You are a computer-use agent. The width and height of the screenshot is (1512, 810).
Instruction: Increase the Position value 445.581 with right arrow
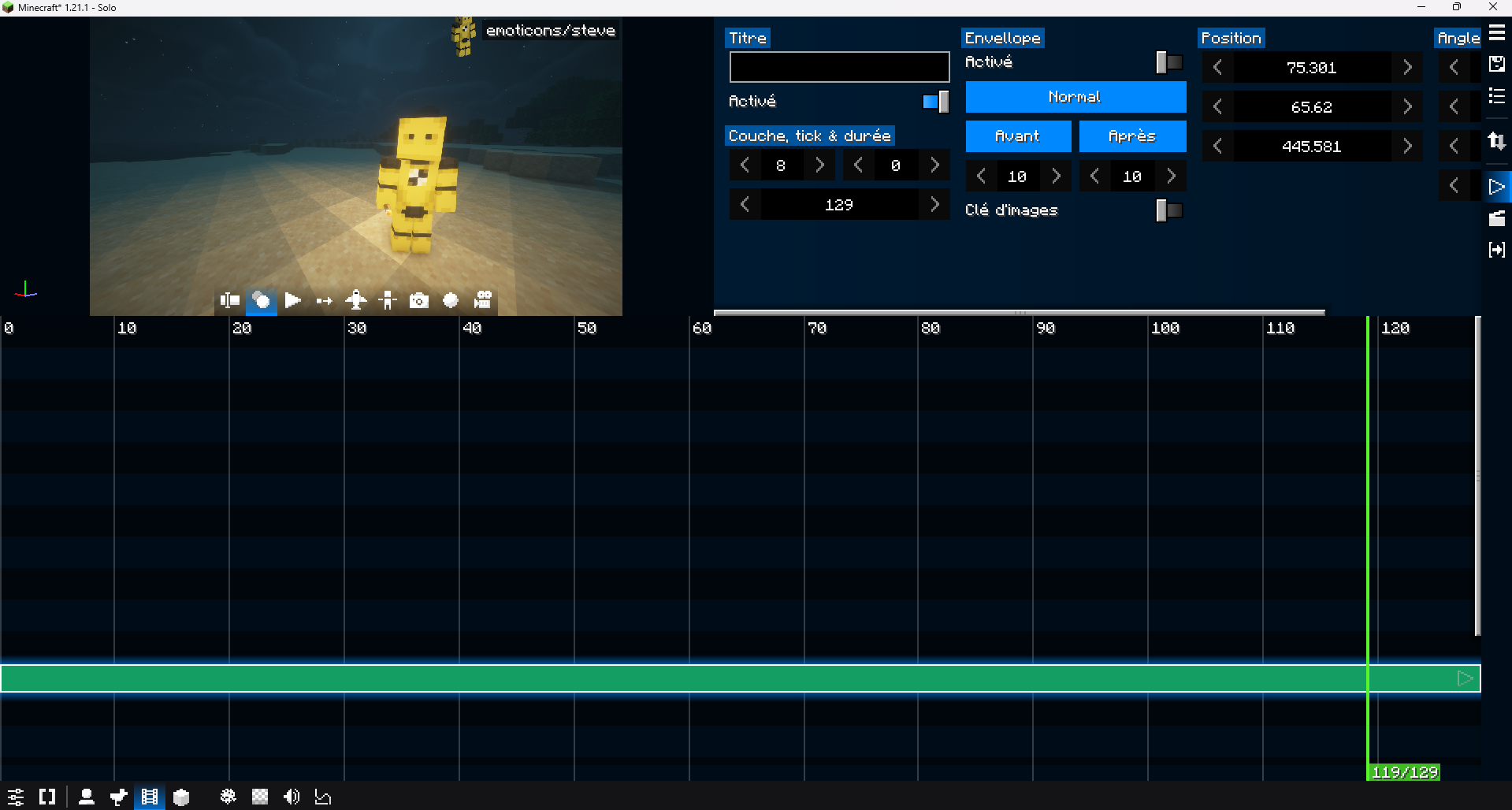point(1407,147)
